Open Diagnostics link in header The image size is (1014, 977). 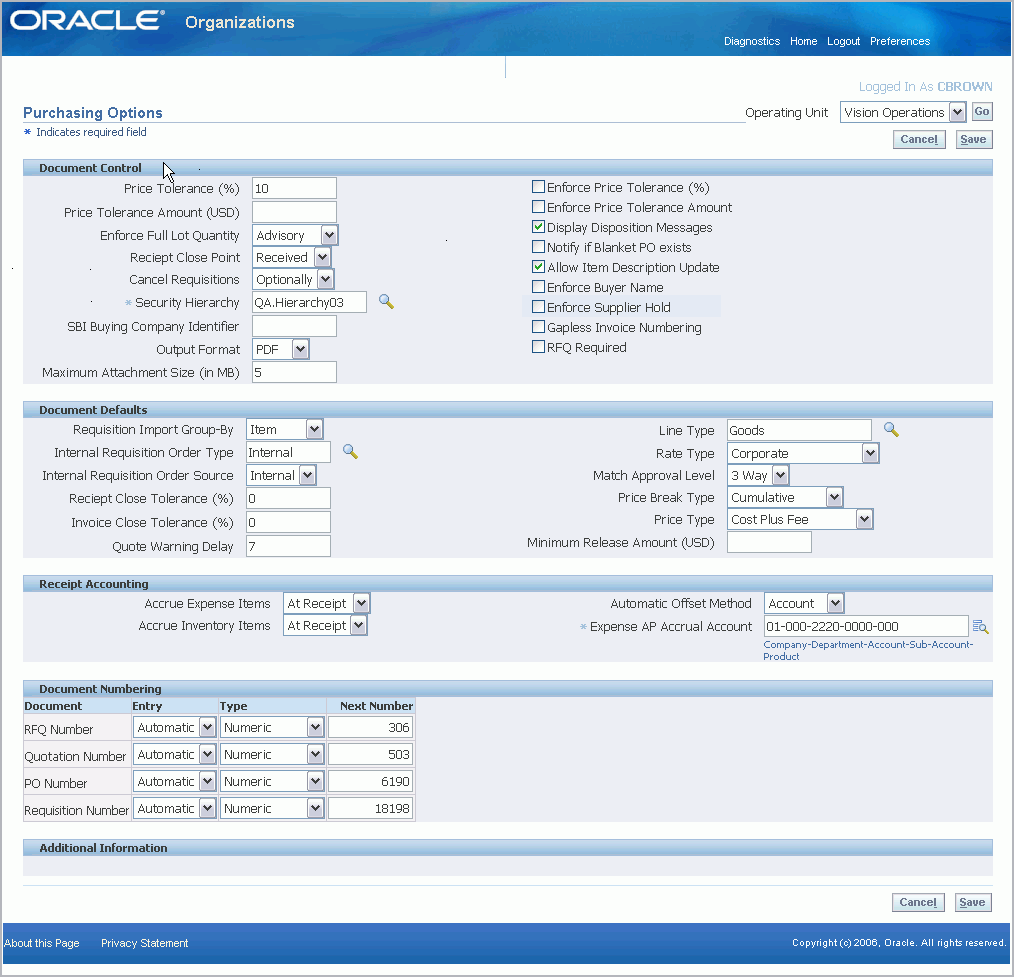click(x=751, y=41)
